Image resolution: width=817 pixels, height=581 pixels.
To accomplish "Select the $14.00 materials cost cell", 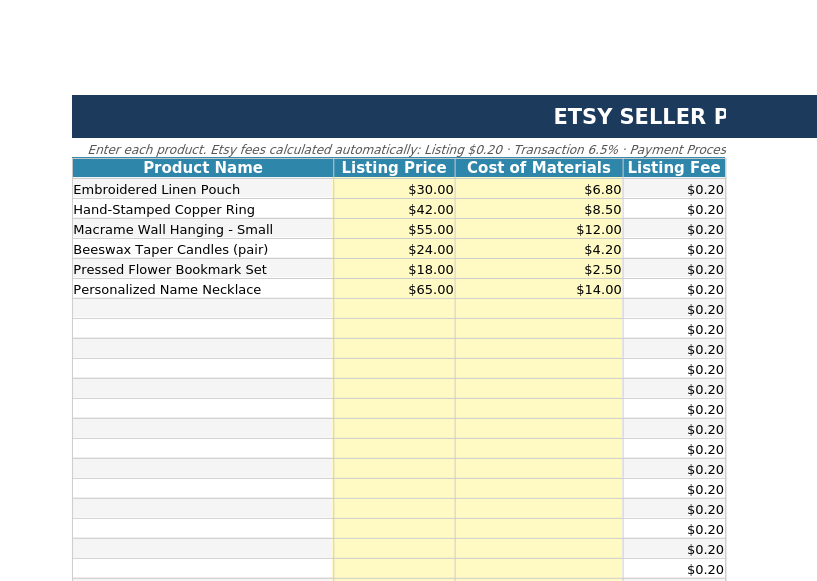I will pos(539,289).
